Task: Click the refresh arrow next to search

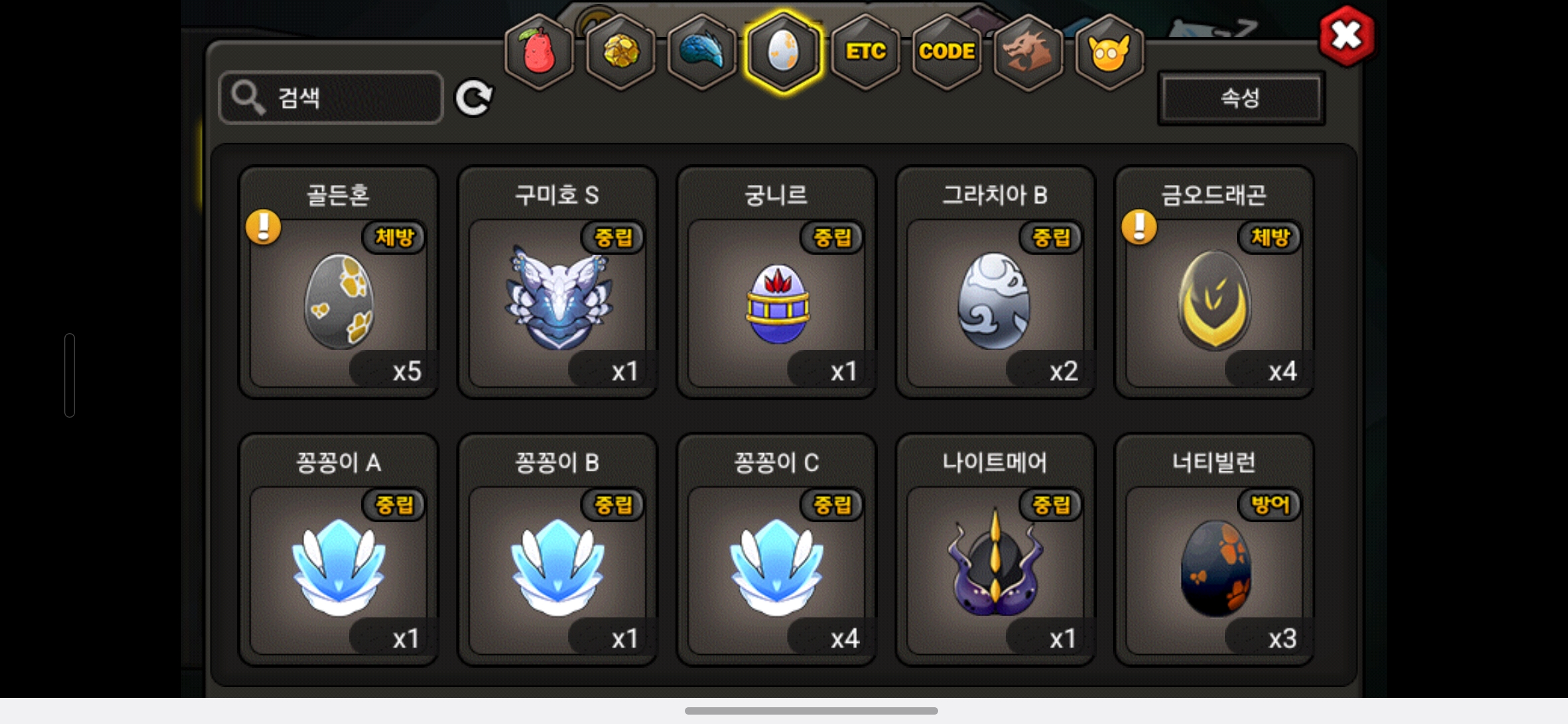Action: [474, 99]
